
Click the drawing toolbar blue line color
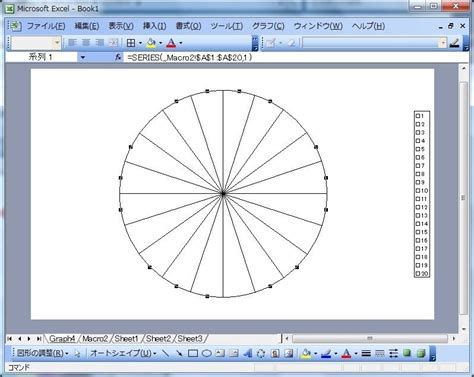pos(326,353)
